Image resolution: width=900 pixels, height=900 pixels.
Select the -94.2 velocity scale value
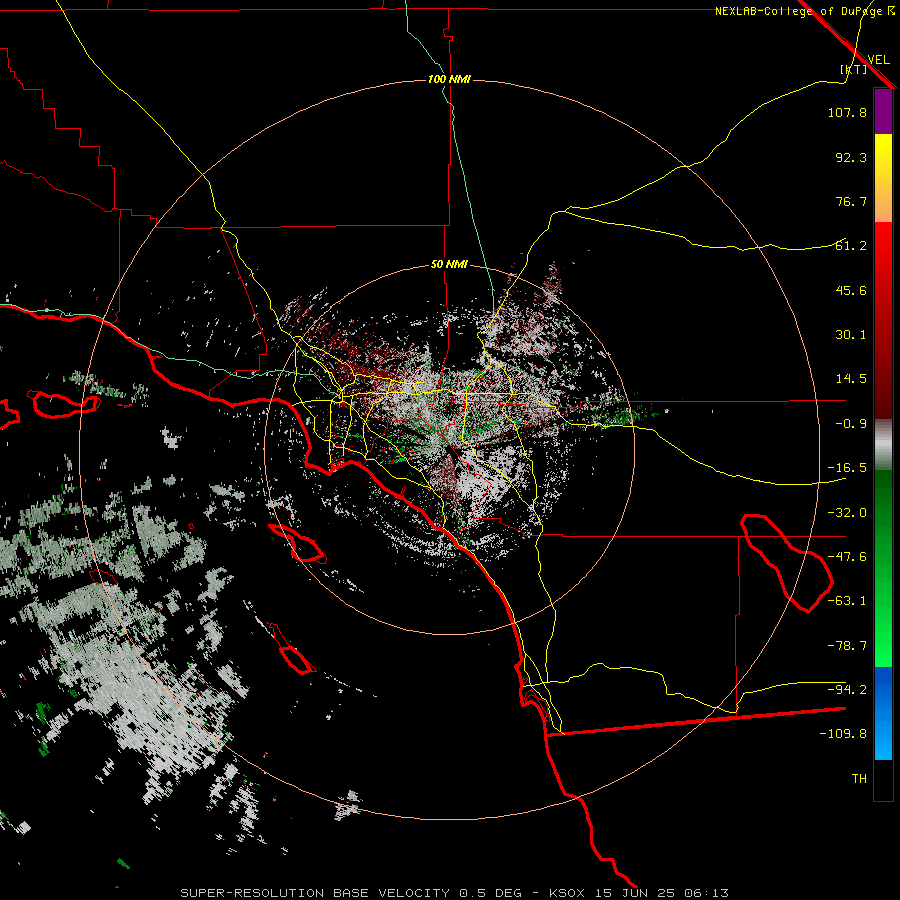point(847,690)
